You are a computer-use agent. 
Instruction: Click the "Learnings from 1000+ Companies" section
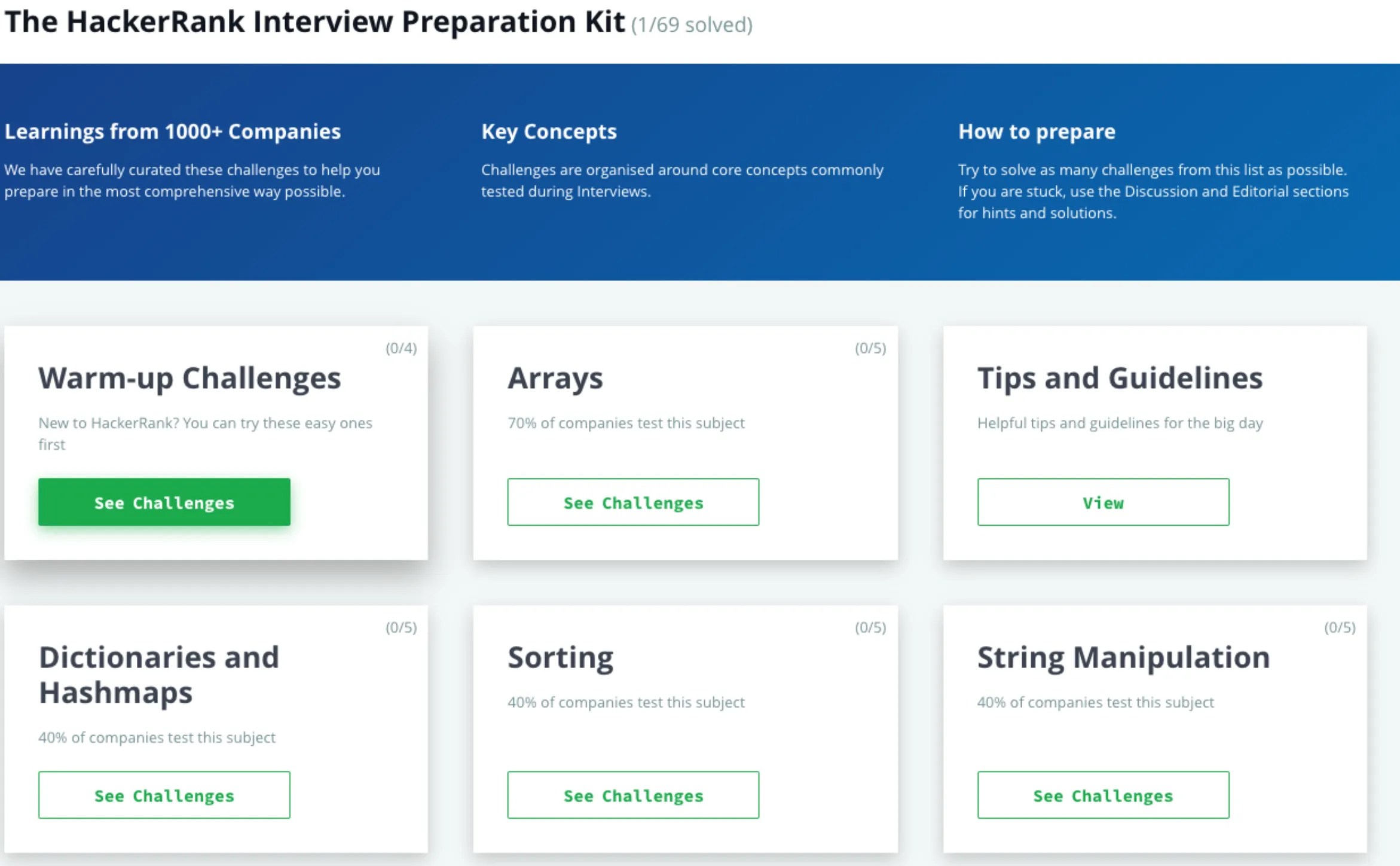click(172, 132)
